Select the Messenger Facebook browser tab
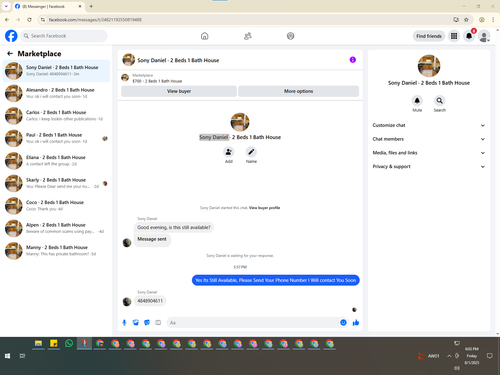500x375 pixels. pyautogui.click(x=48, y=6)
